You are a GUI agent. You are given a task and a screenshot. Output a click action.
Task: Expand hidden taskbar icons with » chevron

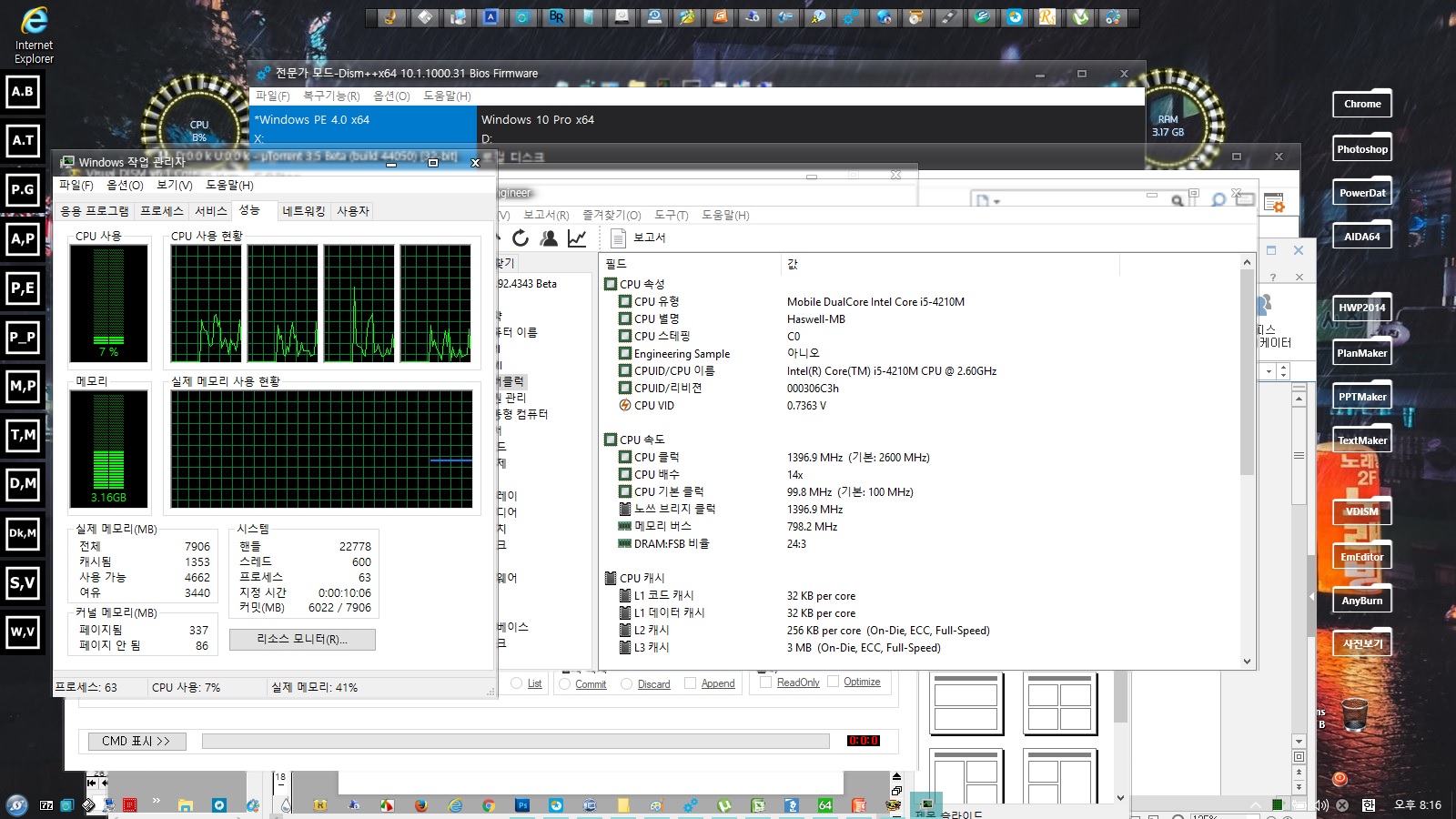click(157, 801)
